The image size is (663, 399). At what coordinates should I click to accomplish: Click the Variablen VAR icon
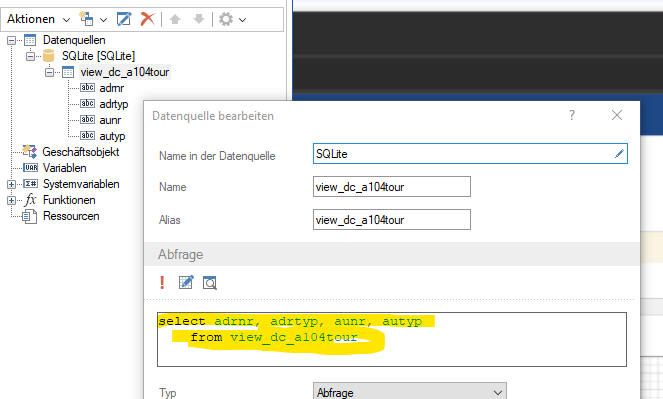coord(30,168)
